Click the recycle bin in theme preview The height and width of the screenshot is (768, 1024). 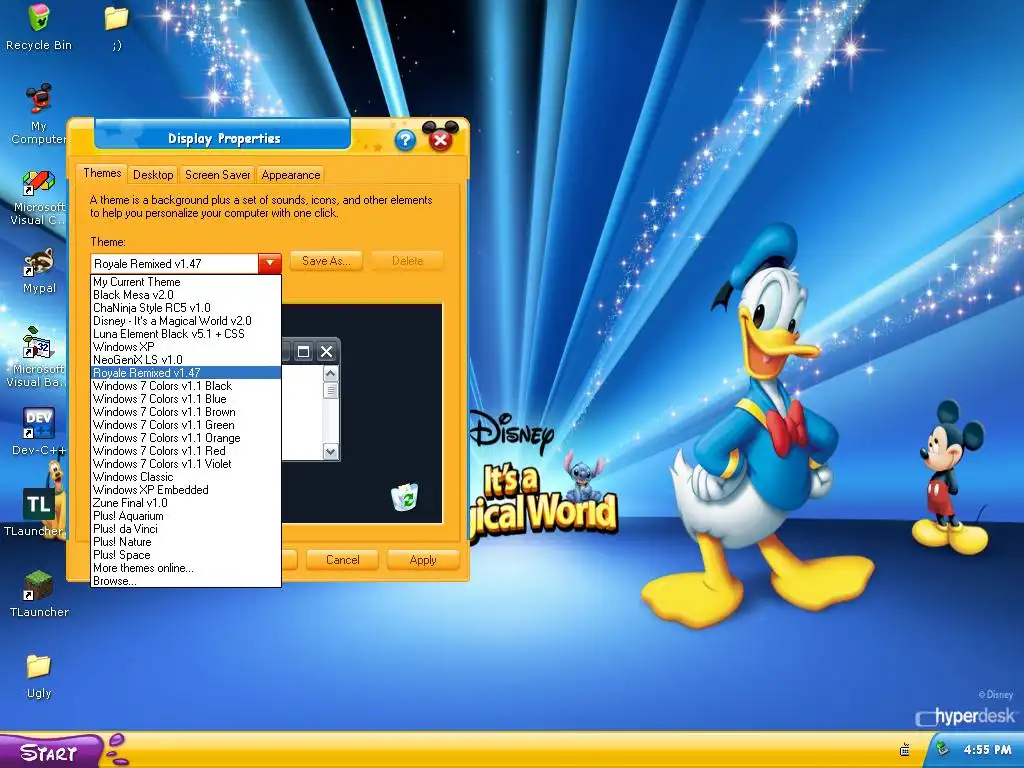point(404,498)
